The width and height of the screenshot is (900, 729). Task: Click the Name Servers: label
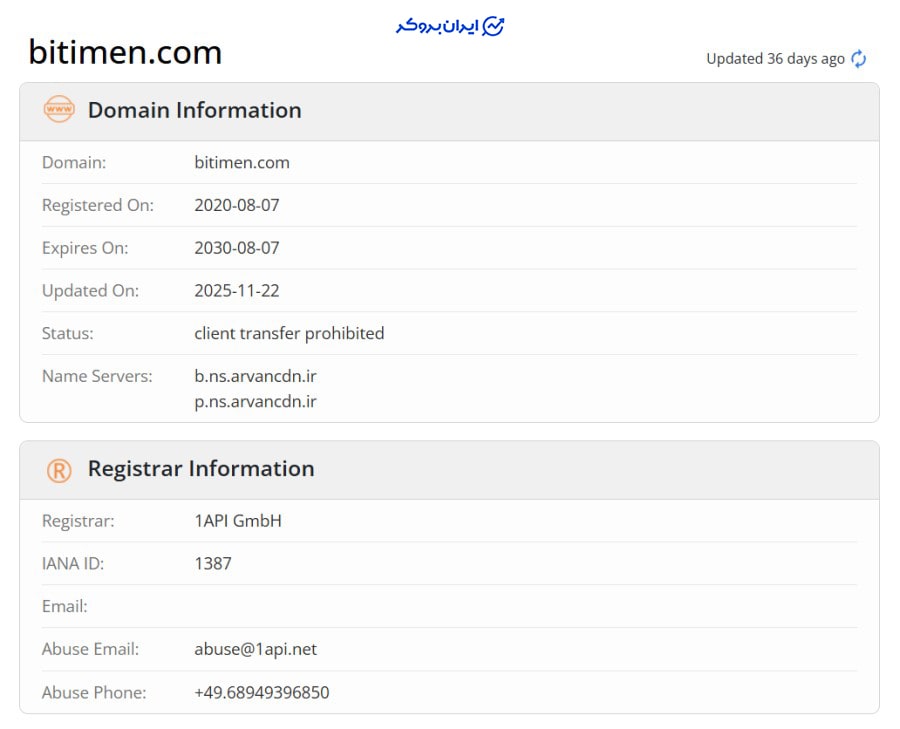click(97, 376)
